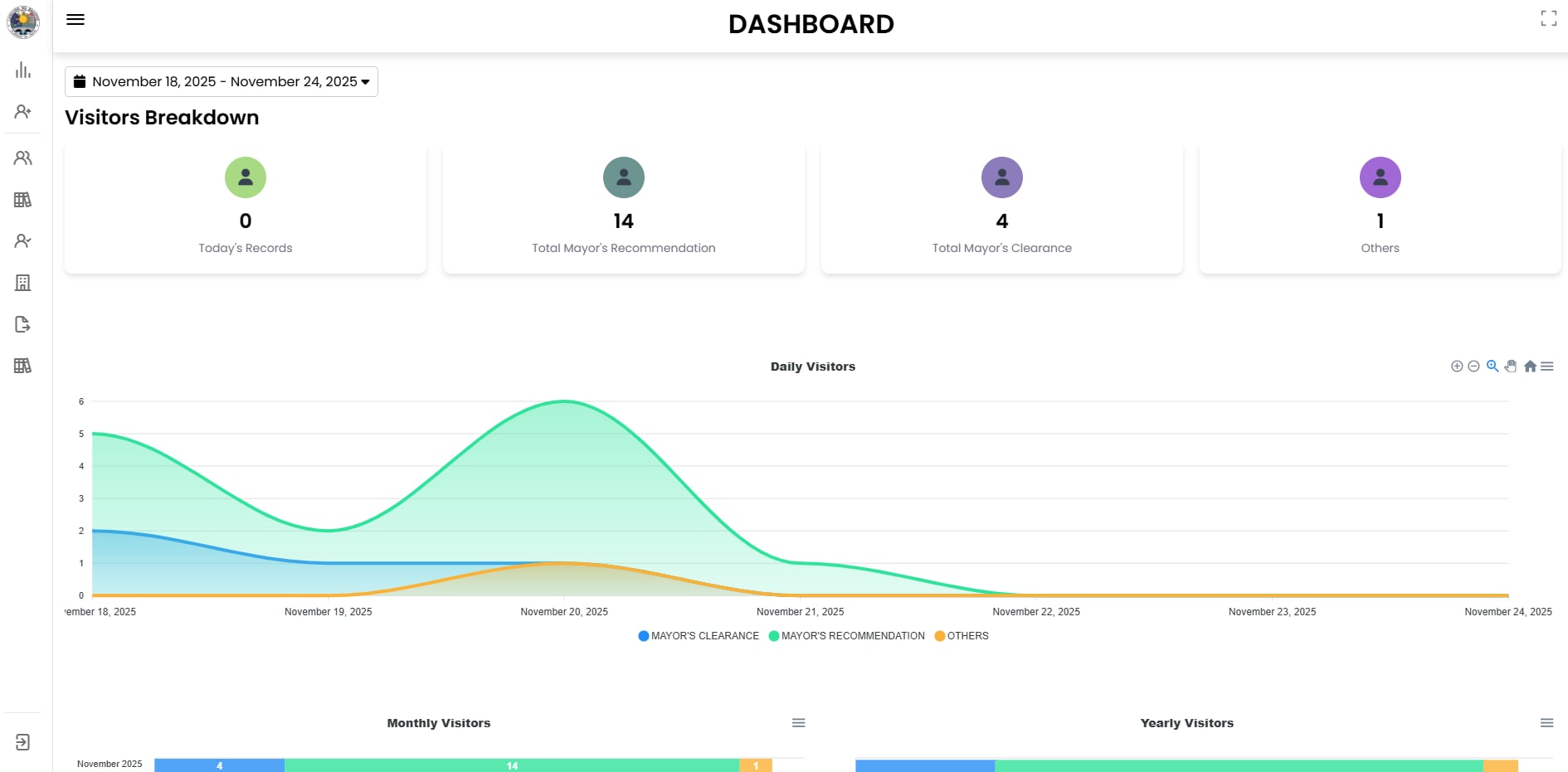Open the date range picker dropdown
1568x772 pixels.
point(221,81)
